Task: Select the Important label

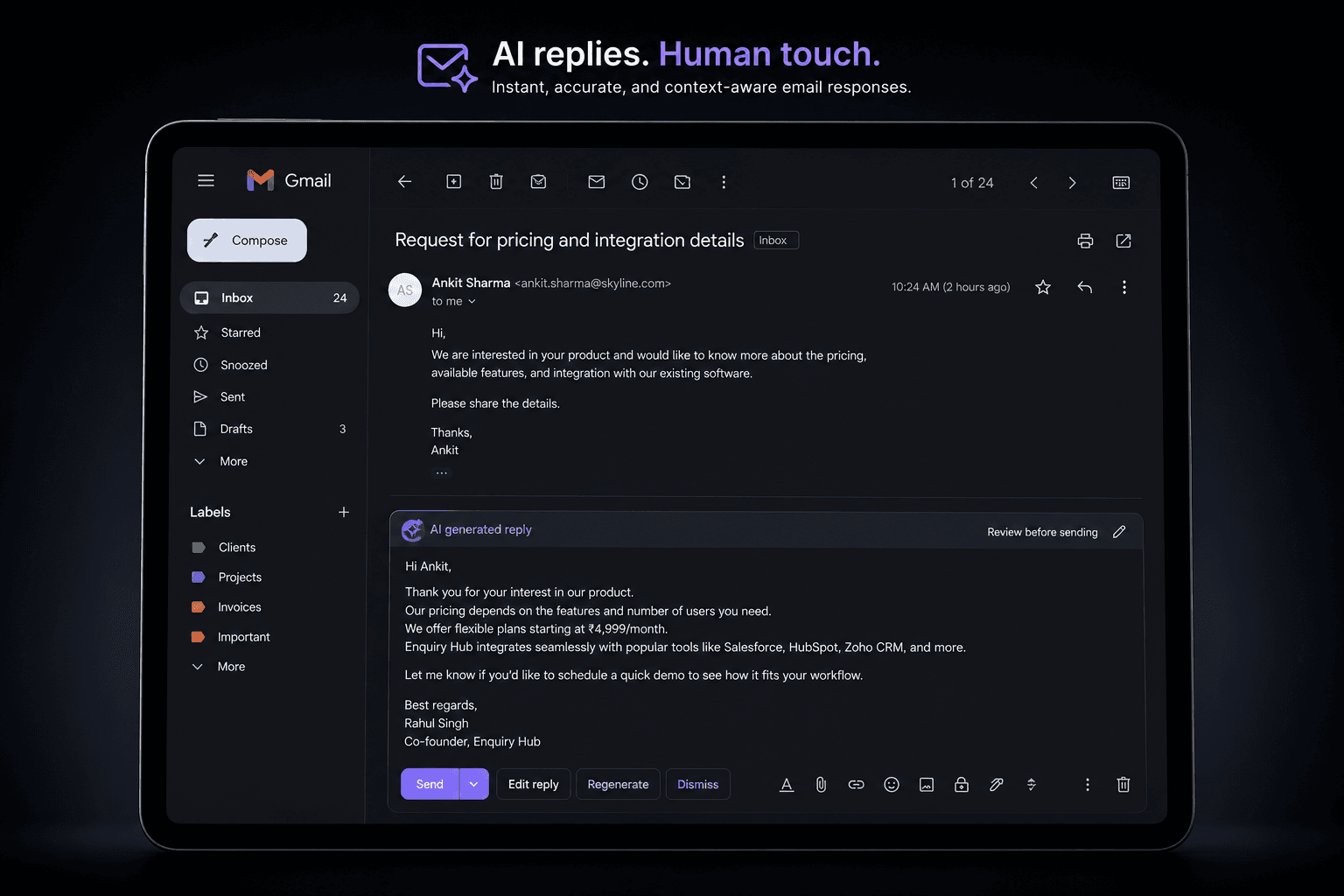Action: point(230,636)
